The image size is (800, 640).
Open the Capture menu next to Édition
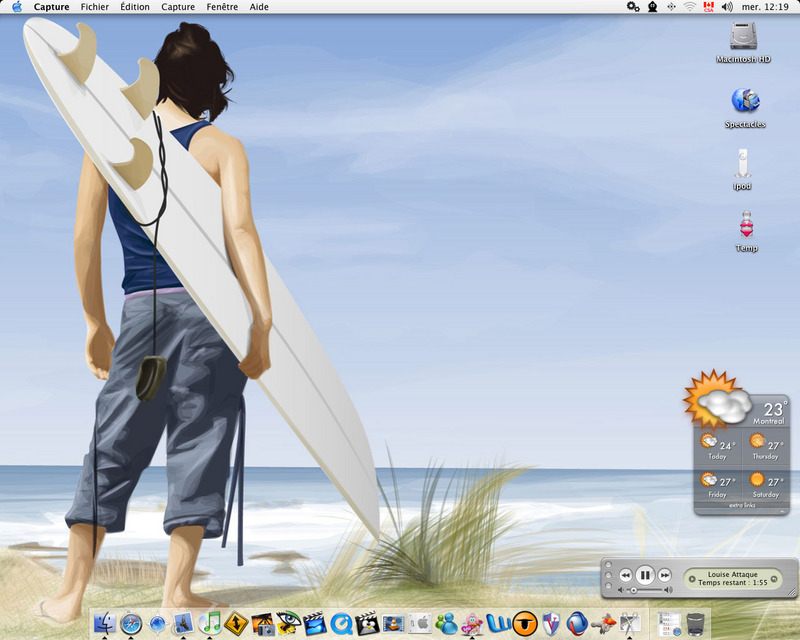tap(178, 7)
